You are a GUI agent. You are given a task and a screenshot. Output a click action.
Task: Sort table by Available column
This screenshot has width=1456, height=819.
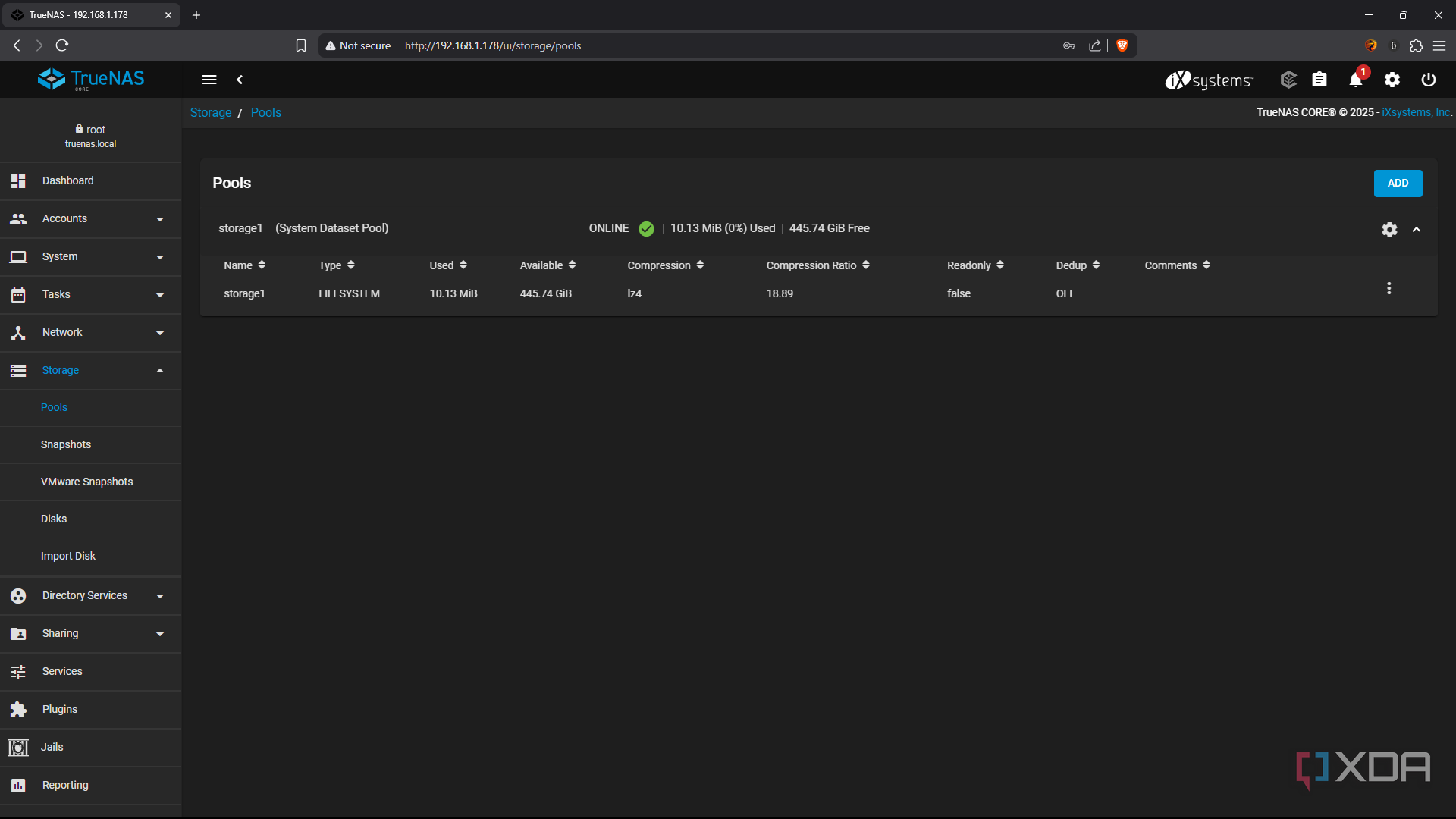tap(548, 266)
